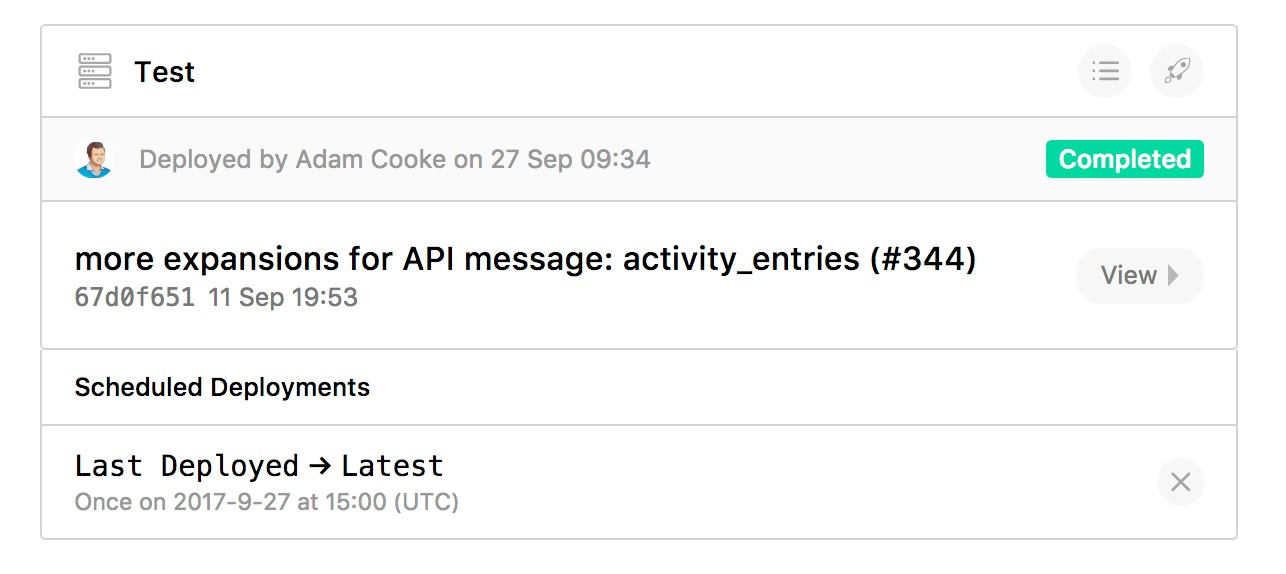Click the Latest revision label
This screenshot has height=574, width=1286.
pyautogui.click(x=392, y=466)
